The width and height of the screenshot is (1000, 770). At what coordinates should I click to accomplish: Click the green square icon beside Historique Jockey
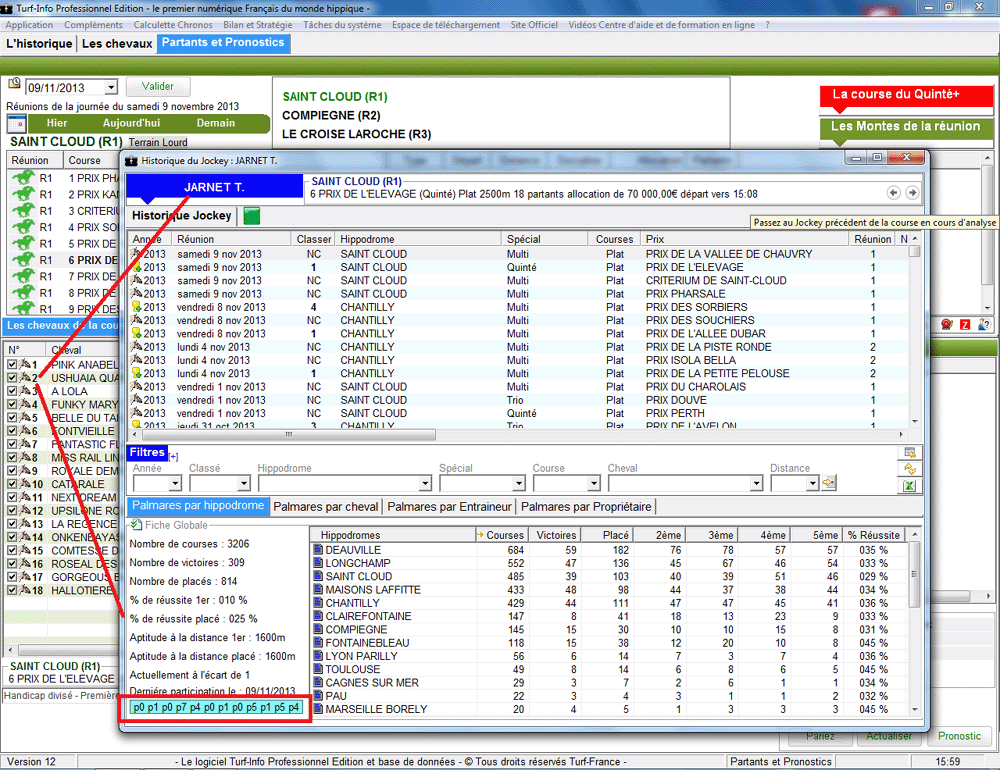tap(251, 216)
